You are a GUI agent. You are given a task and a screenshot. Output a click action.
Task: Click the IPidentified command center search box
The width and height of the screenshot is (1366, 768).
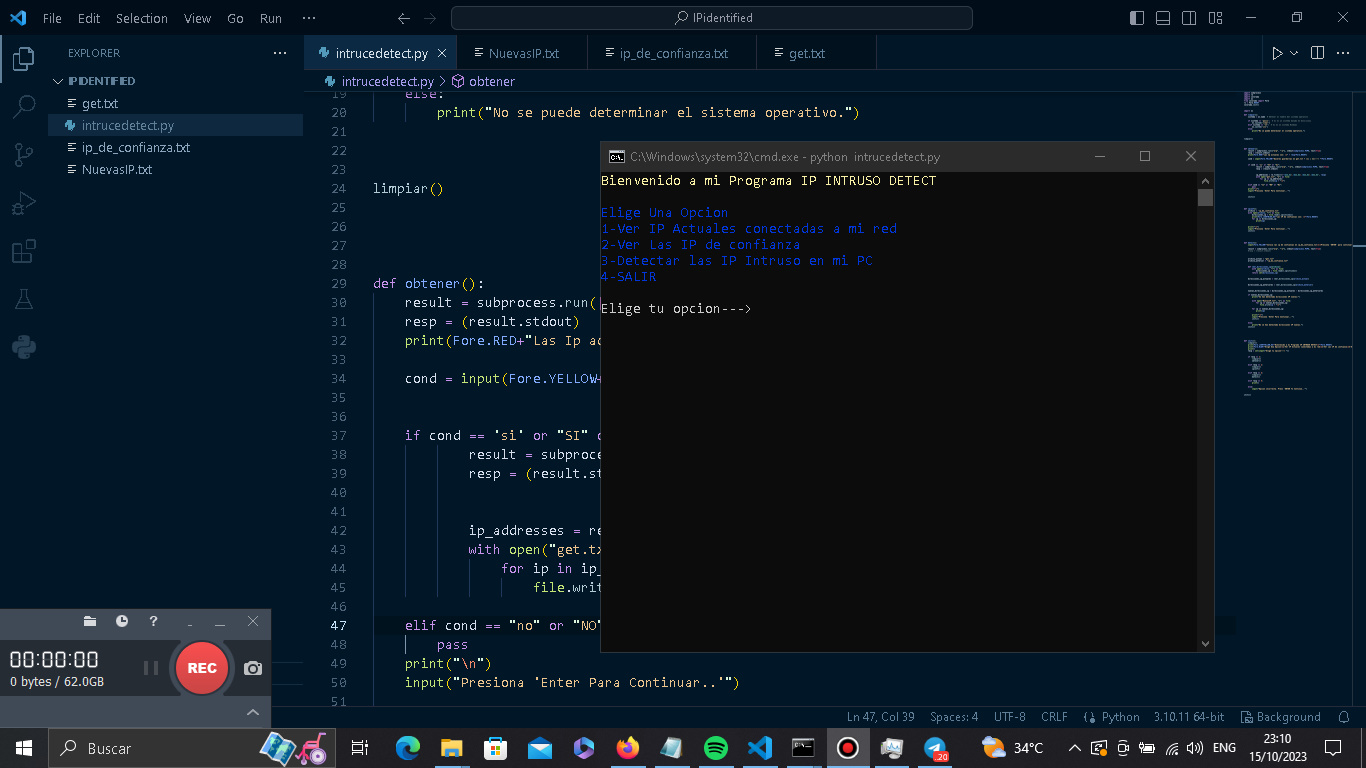[x=712, y=18]
